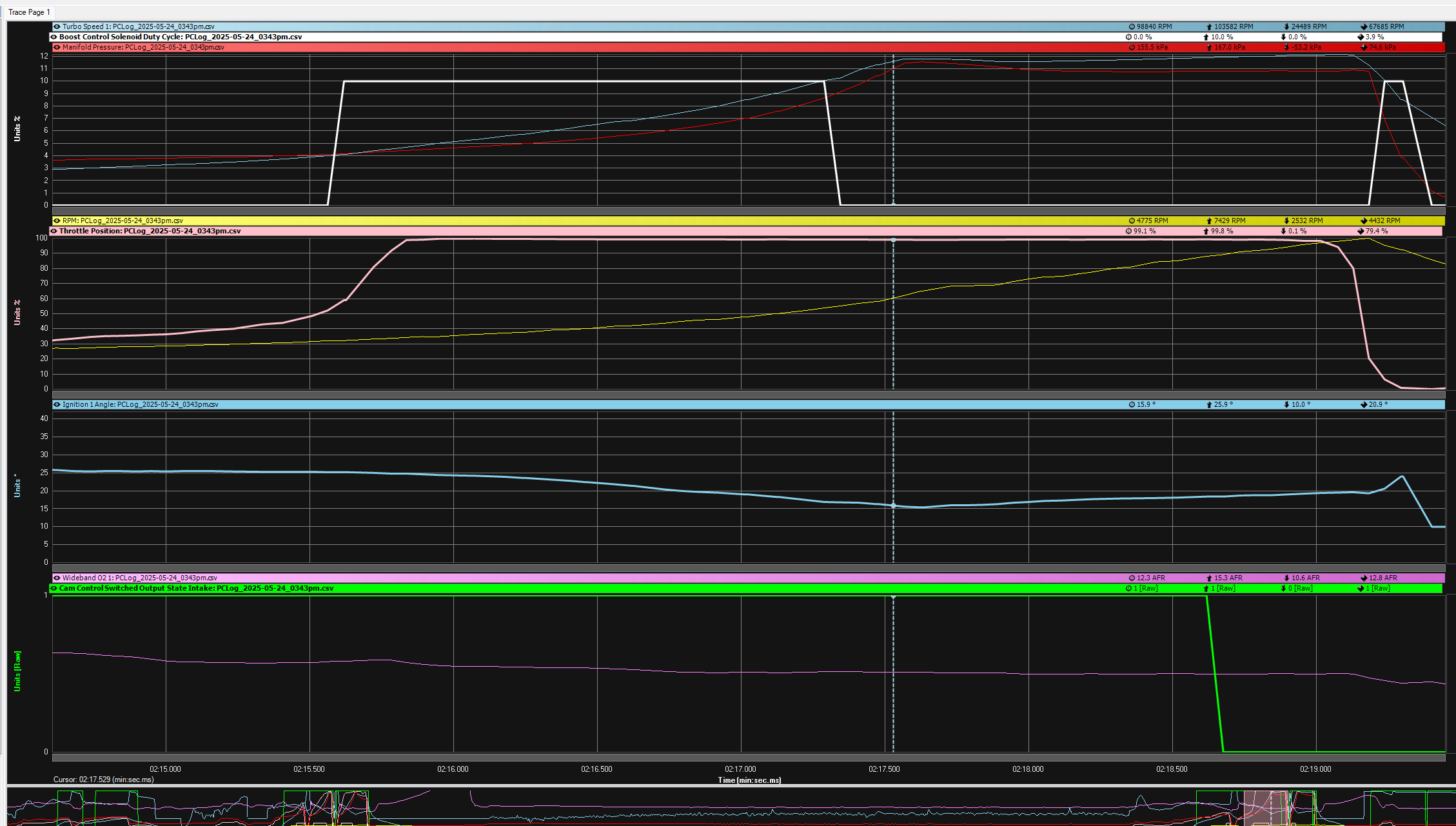Screen dimensions: 1456x826
Task: Click cursor-value icon in Boost Control Solenoid row
Action: pos(1129,37)
